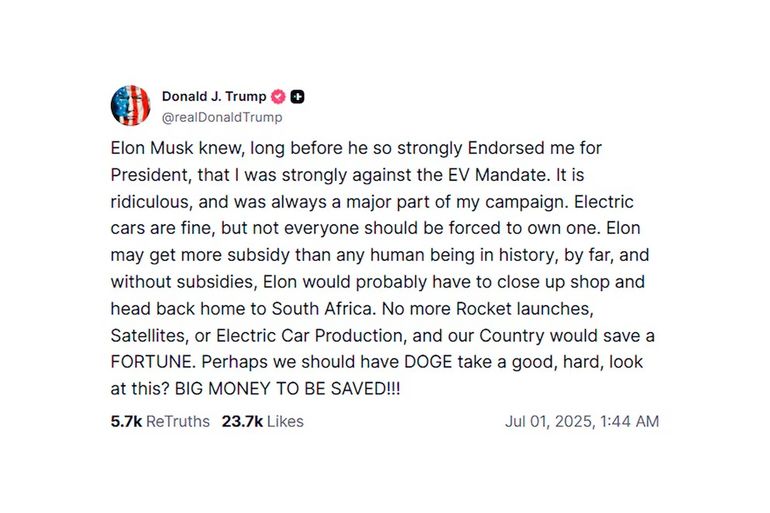Open the Donald J. Trump display name
Screen dimensions: 770x513
214,97
